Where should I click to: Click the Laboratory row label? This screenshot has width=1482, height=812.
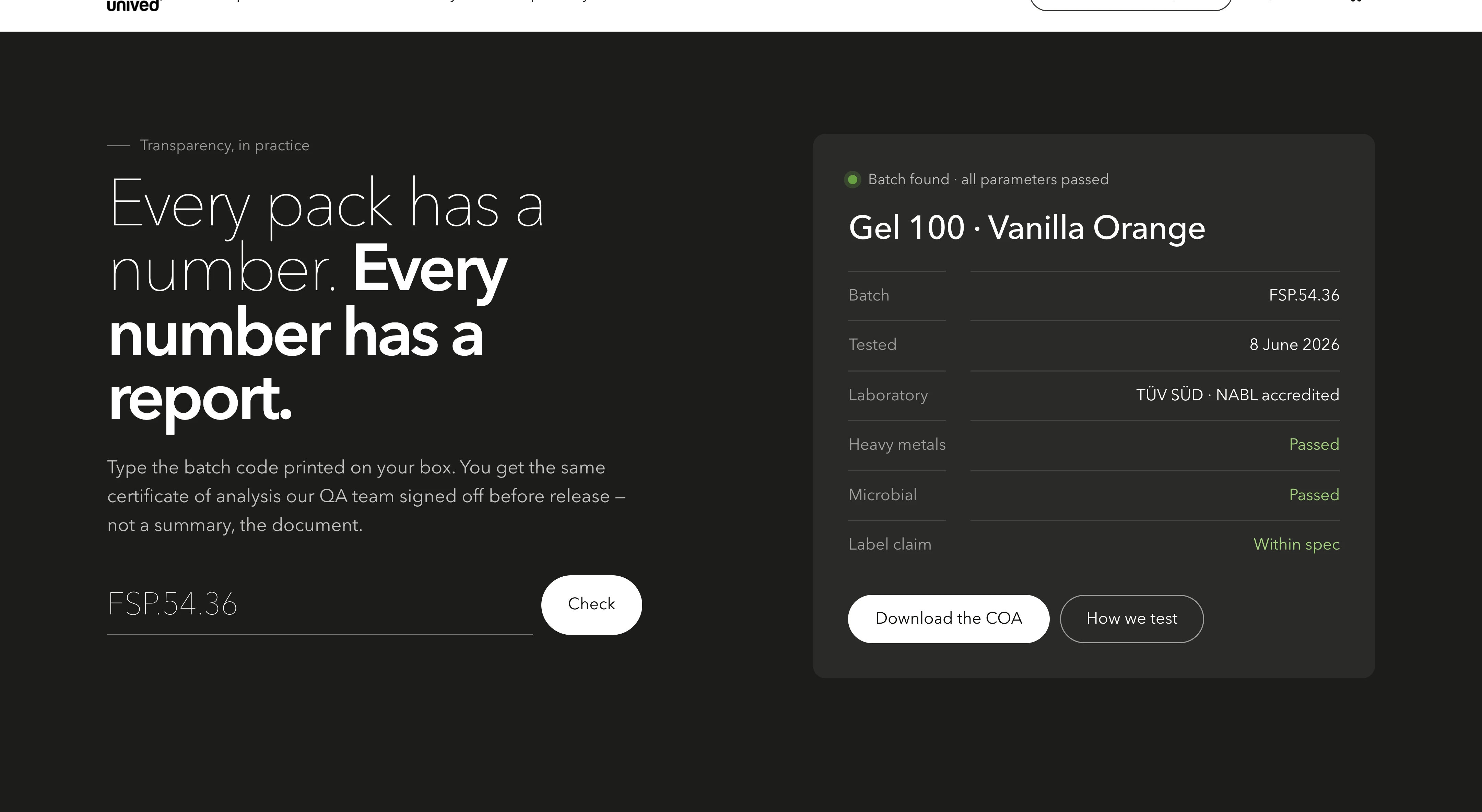888,395
